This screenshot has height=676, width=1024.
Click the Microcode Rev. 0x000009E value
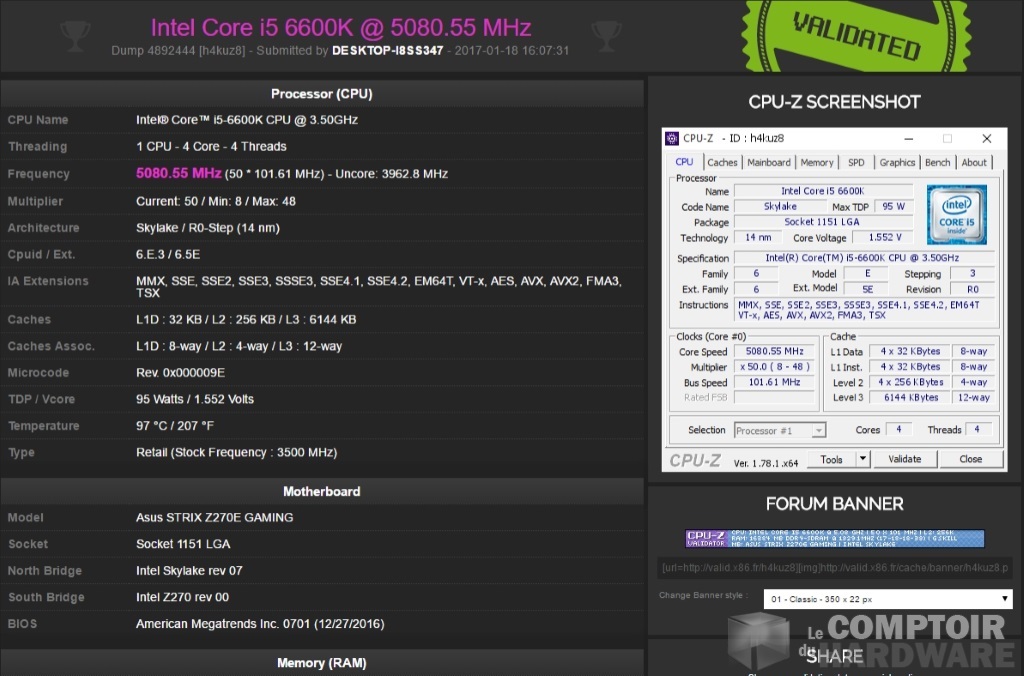pyautogui.click(x=180, y=373)
